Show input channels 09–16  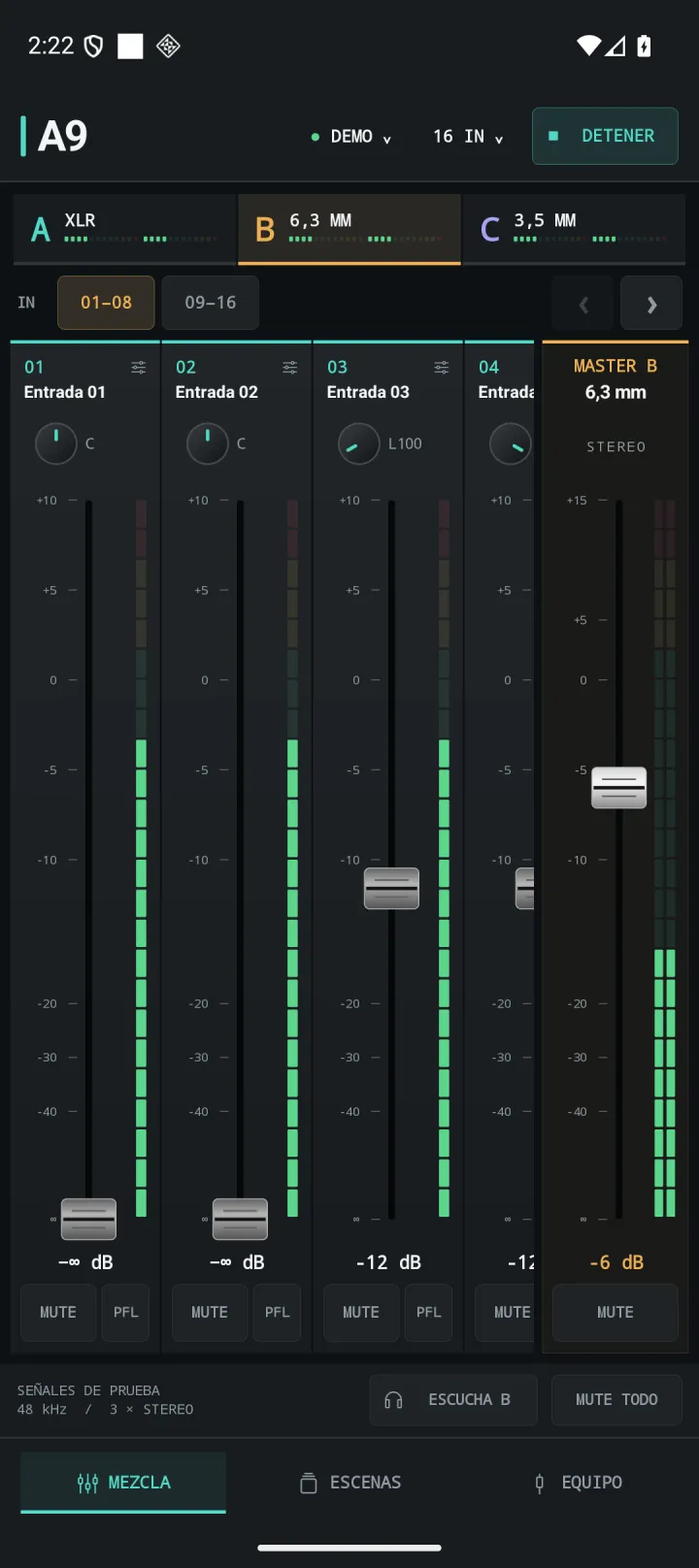tap(211, 303)
